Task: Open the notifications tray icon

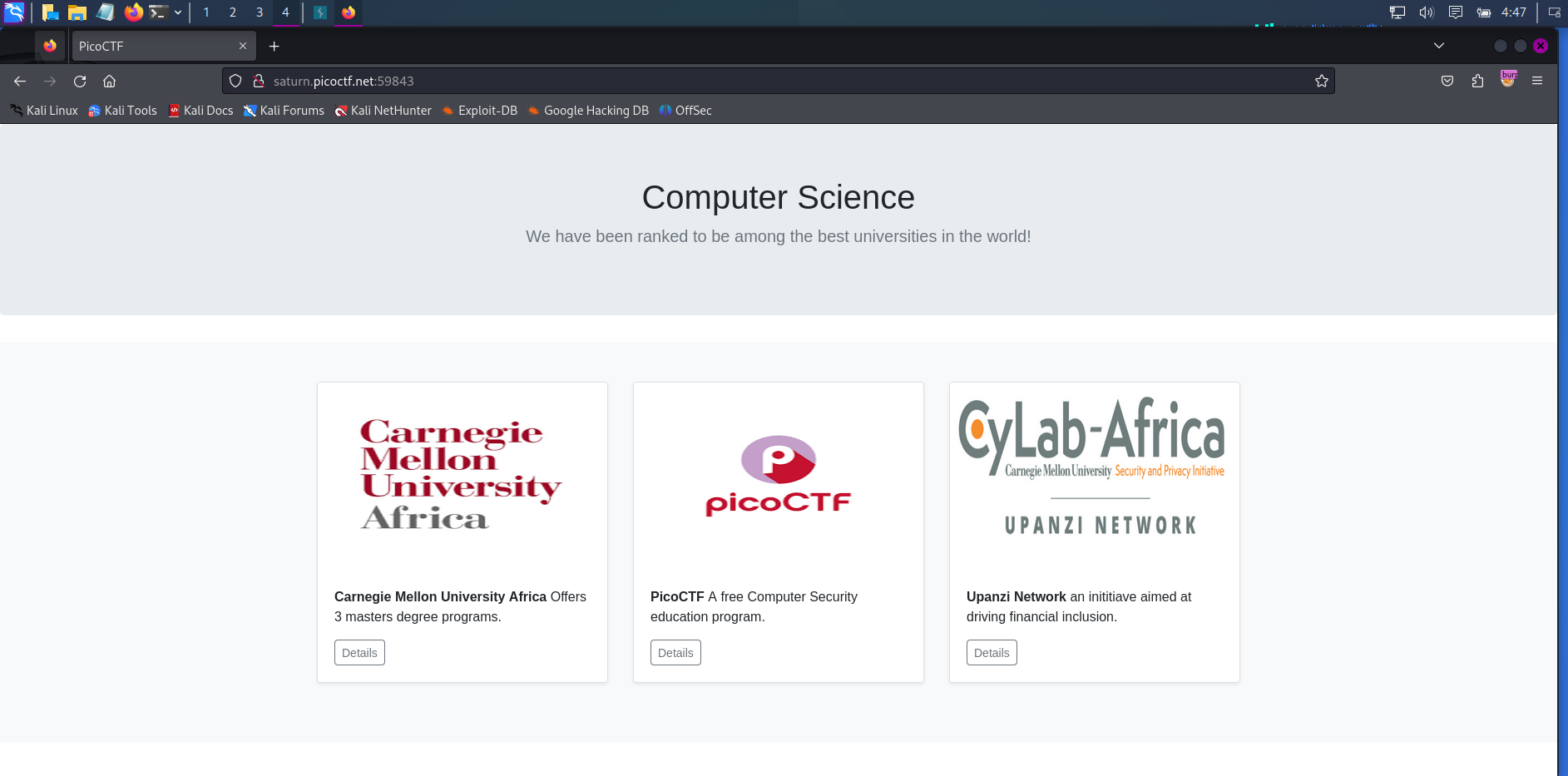Action: tap(1455, 12)
